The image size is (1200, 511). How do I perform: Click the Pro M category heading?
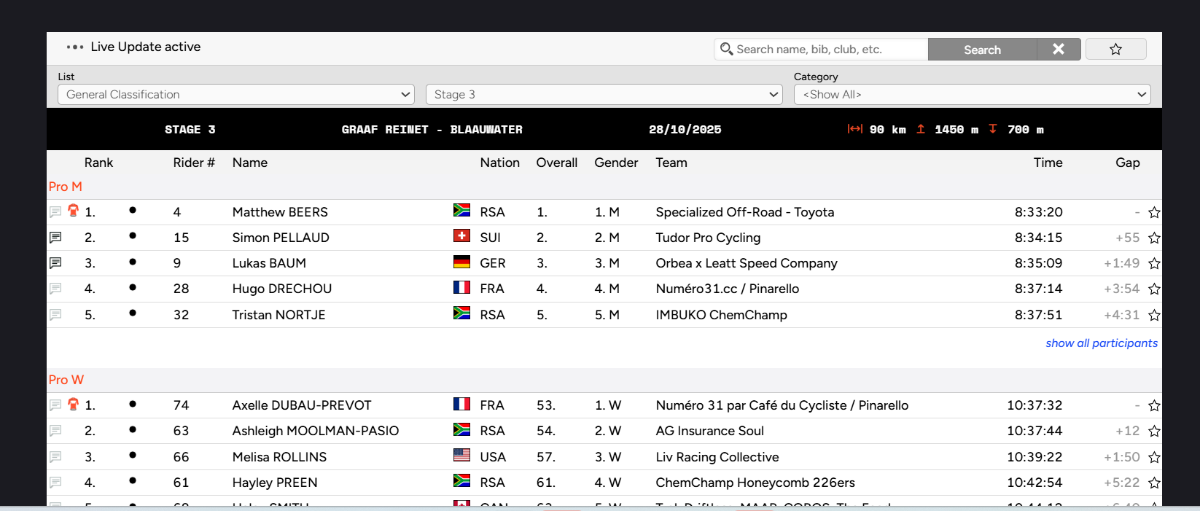click(x=65, y=186)
